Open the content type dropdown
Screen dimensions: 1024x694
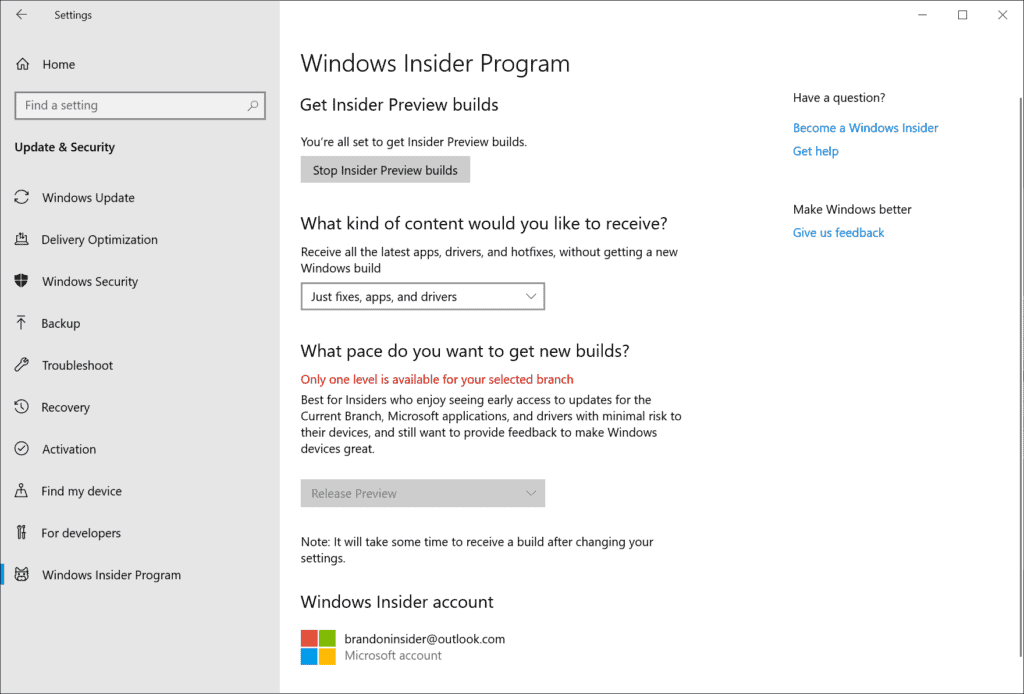(422, 296)
